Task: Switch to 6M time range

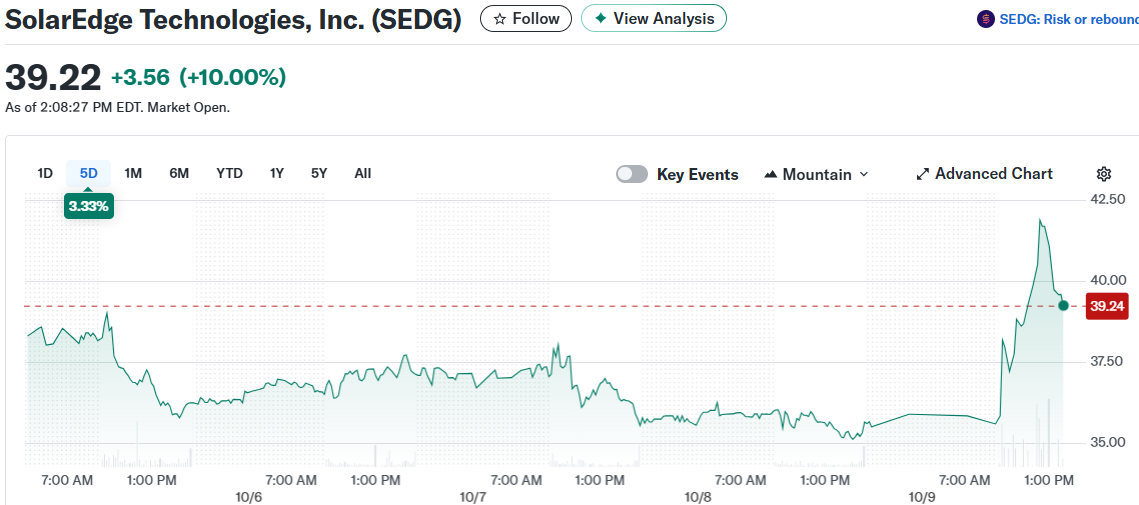Action: (179, 173)
